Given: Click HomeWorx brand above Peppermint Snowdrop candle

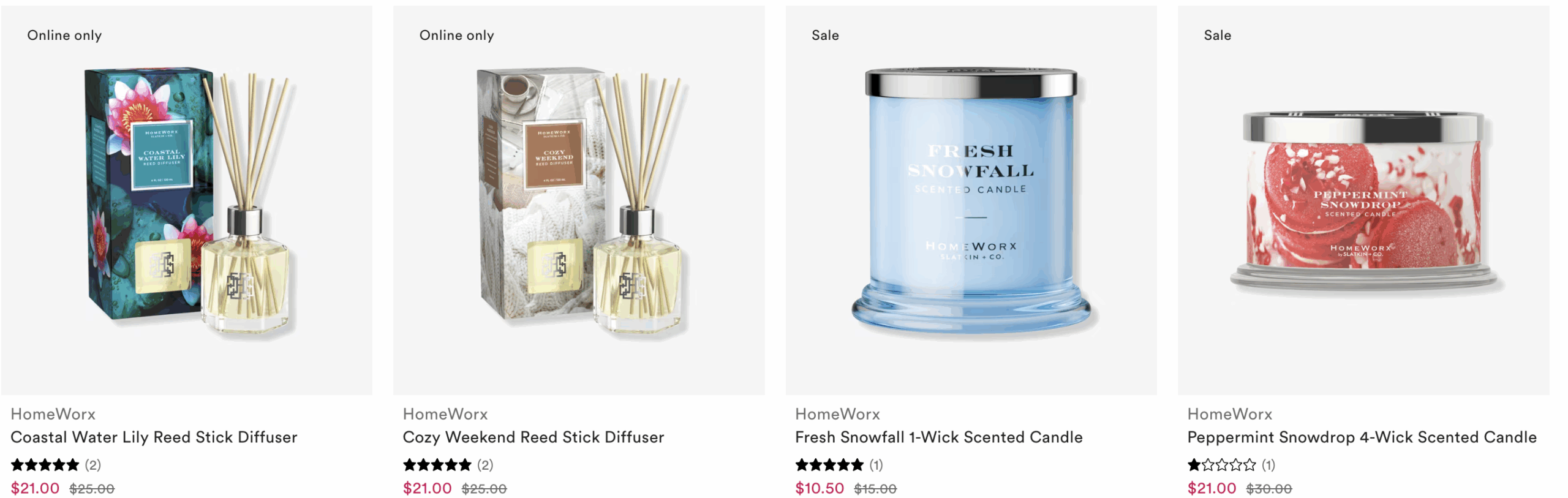Looking at the screenshot, I should (x=1229, y=413).
